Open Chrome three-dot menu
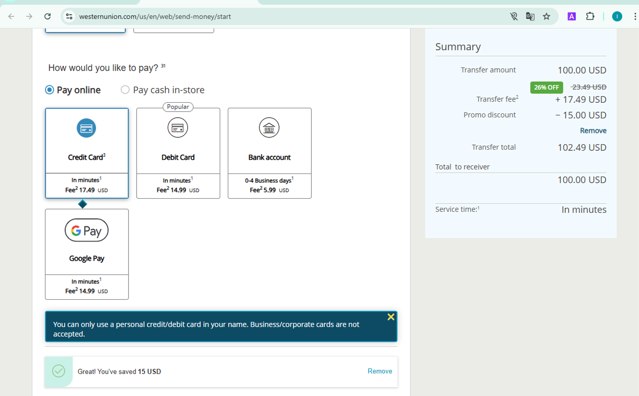 pyautogui.click(x=635, y=16)
